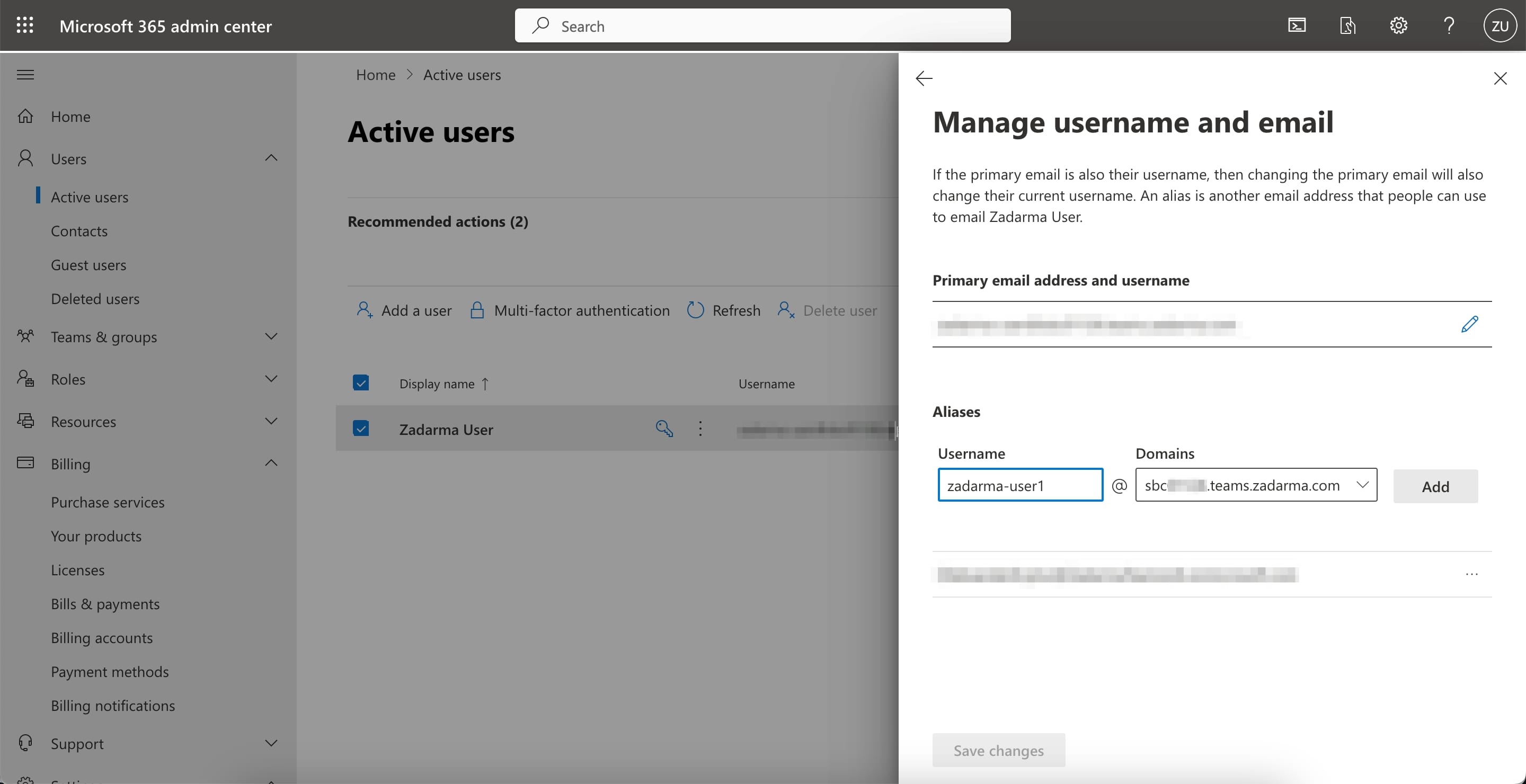The width and height of the screenshot is (1526, 784).
Task: Select Deleted users in the sidebar
Action: (95, 298)
